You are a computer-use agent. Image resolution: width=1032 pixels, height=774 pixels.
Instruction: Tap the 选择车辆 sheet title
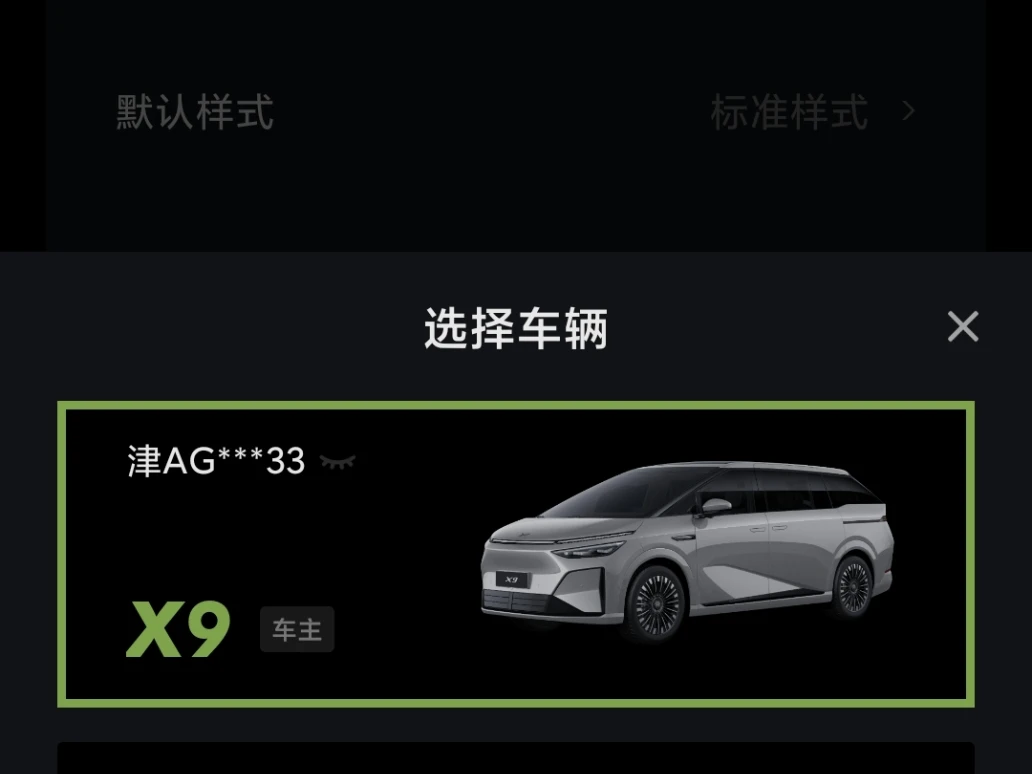pyautogui.click(x=515, y=328)
